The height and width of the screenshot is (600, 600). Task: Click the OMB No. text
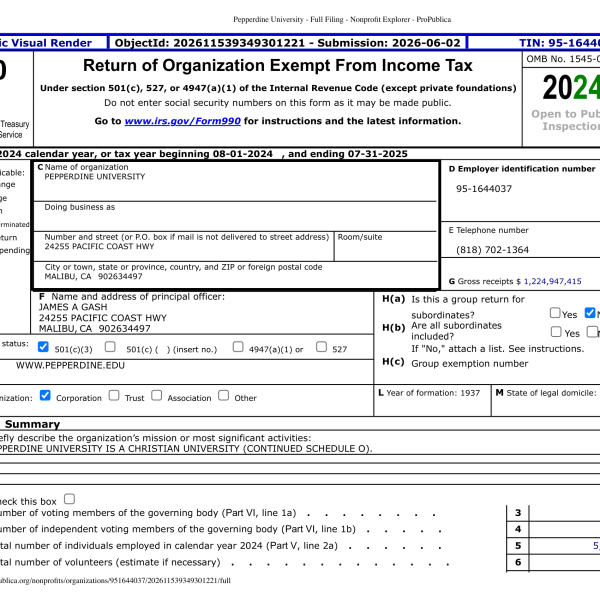click(x=563, y=59)
